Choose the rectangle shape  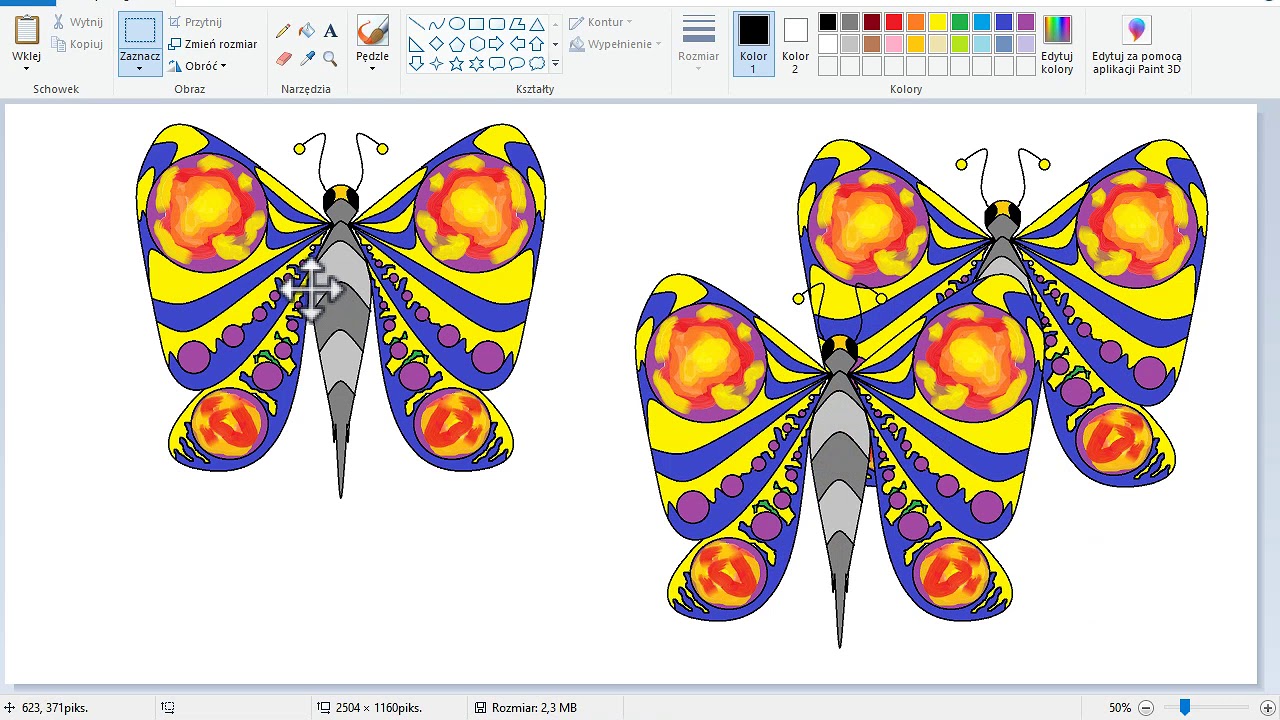[x=476, y=24]
